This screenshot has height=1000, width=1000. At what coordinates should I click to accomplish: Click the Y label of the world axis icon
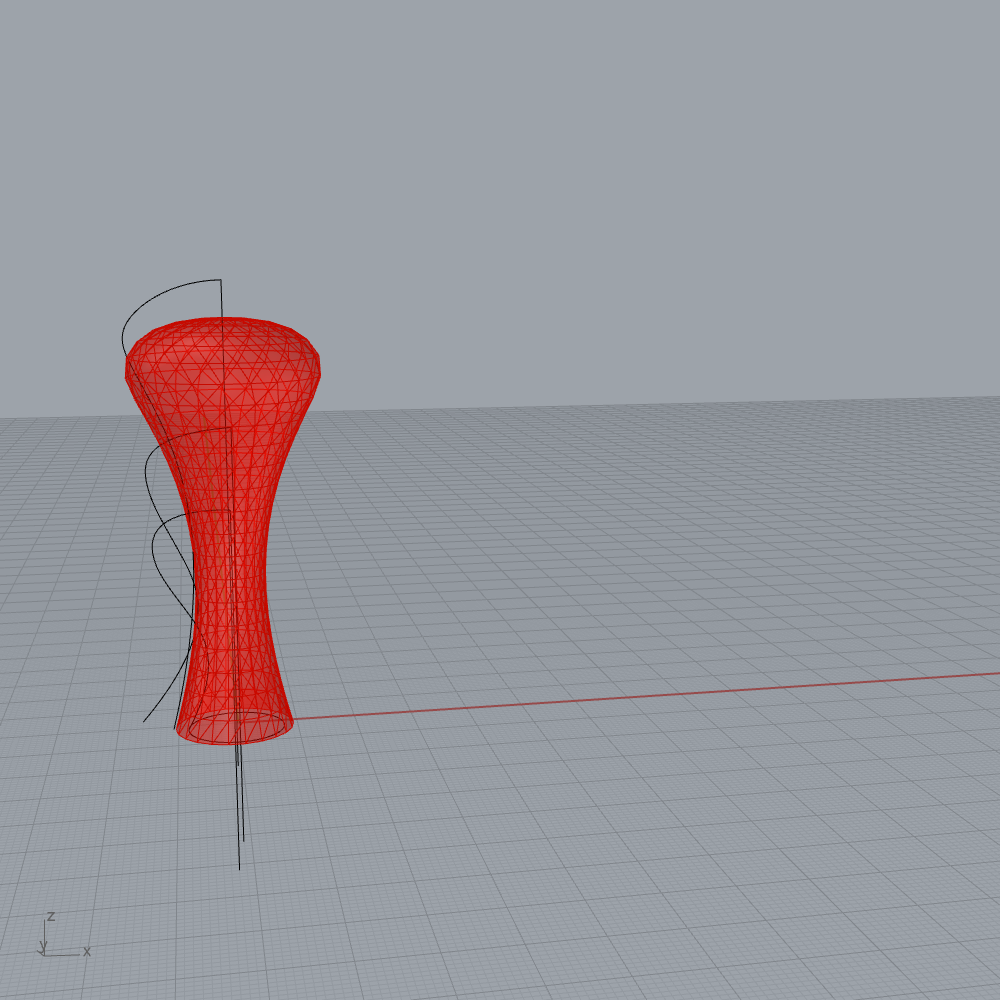[43, 946]
